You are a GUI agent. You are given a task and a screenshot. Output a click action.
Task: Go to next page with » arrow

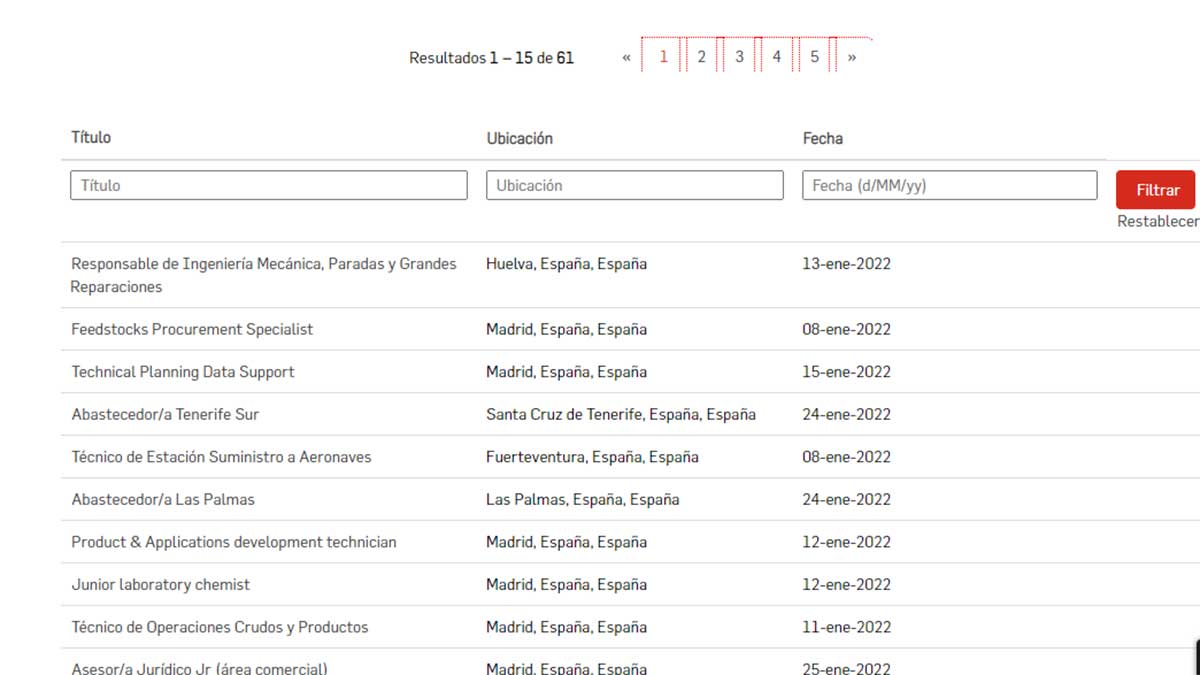coord(852,58)
